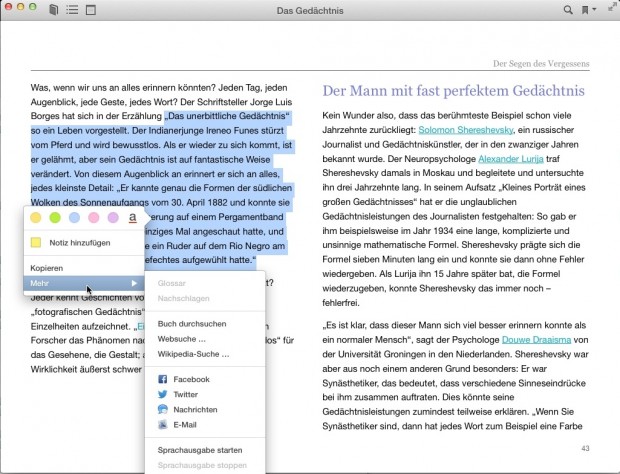Click heading Der Mann mit fast perfektem Gedächtnis
620x474 pixels.
coord(453,91)
